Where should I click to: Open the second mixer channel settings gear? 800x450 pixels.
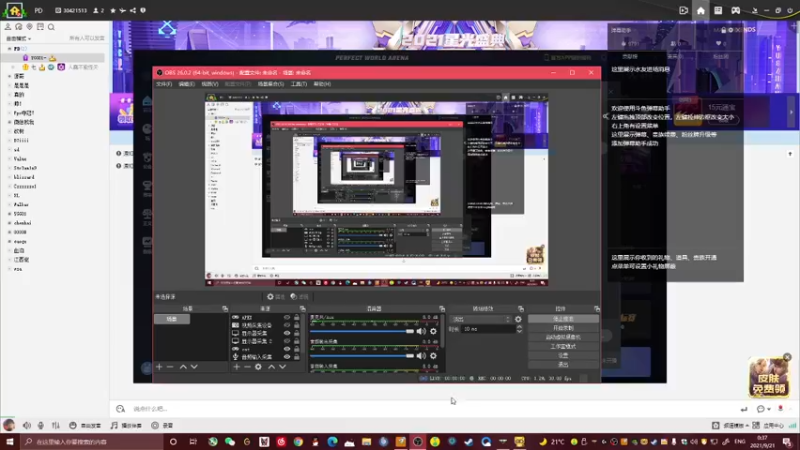click(x=433, y=356)
